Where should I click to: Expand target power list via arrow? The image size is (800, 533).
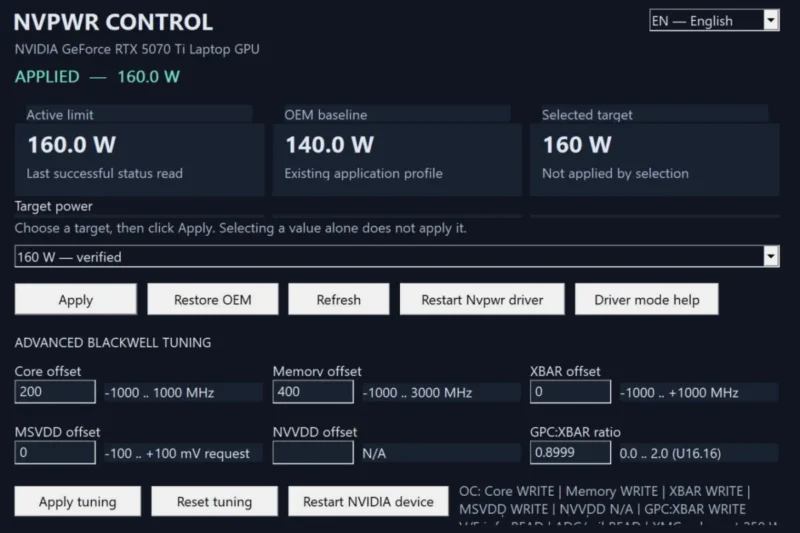pyautogui.click(x=771, y=257)
